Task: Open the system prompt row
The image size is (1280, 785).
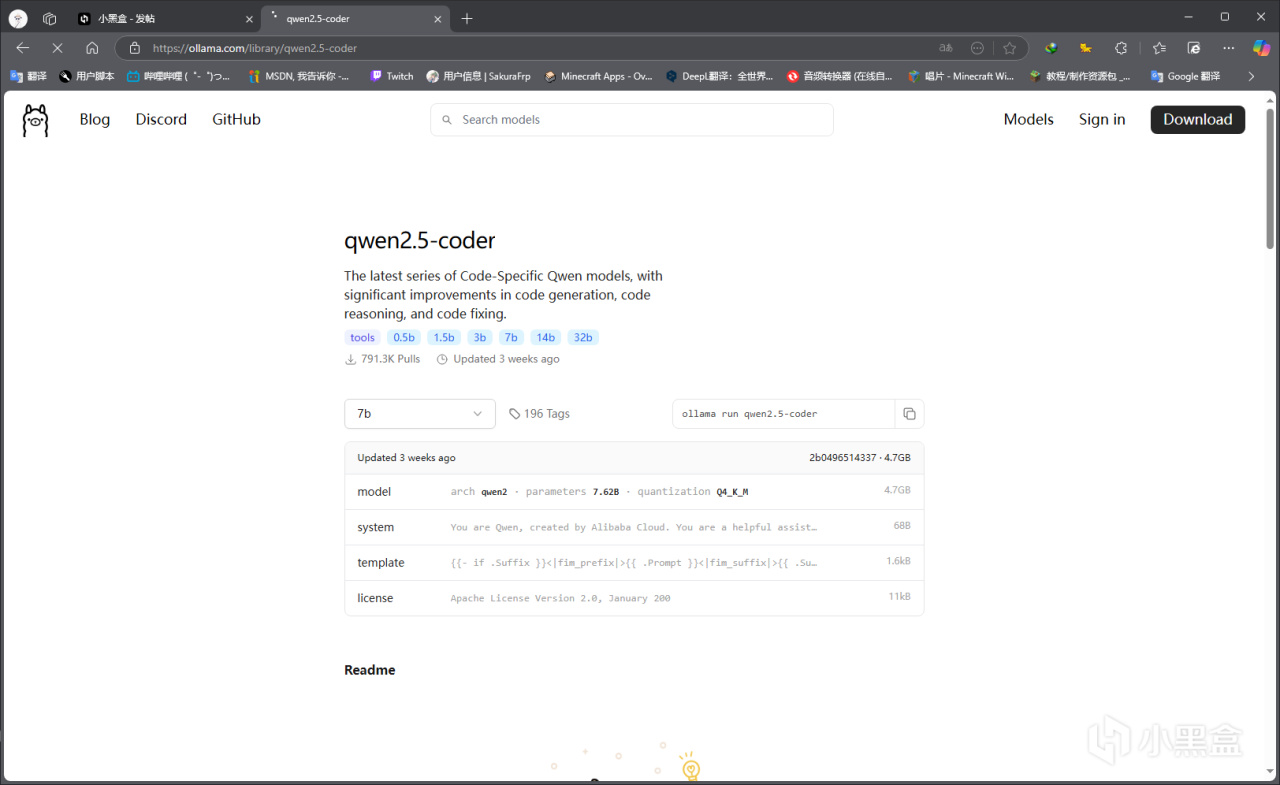Action: click(x=634, y=527)
